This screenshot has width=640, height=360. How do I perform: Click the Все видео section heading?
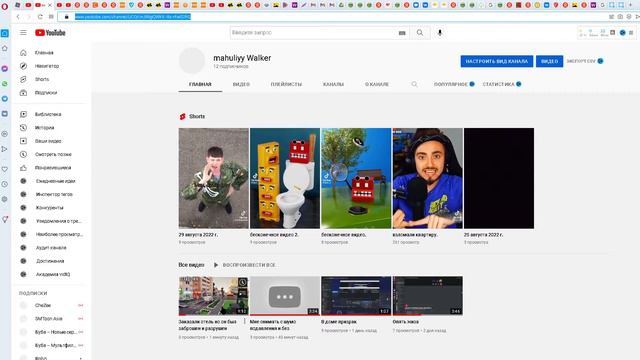click(191, 265)
